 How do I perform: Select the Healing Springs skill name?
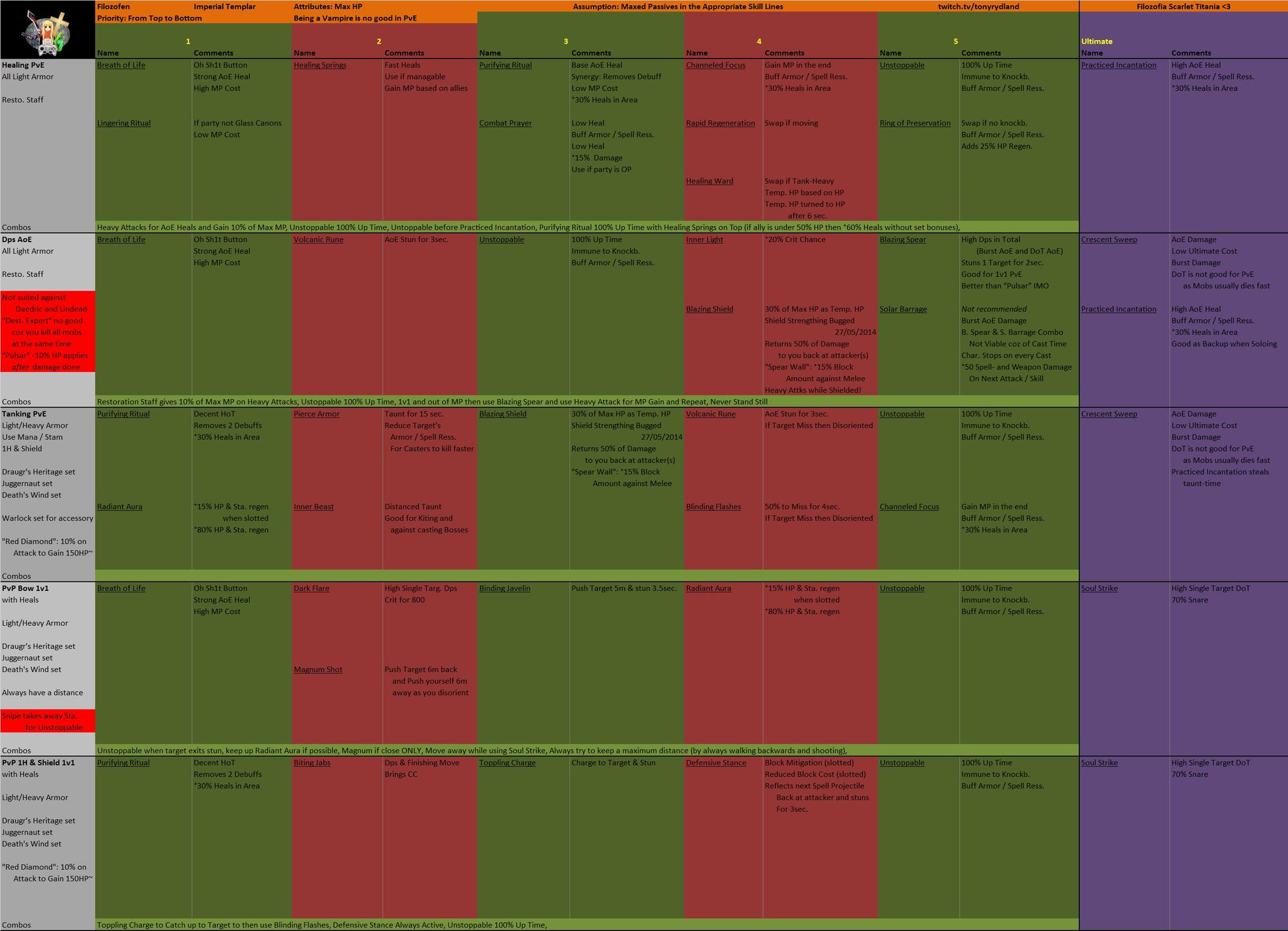point(320,65)
